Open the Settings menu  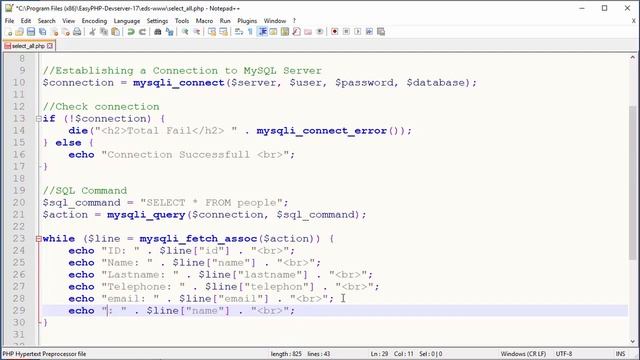[157, 21]
